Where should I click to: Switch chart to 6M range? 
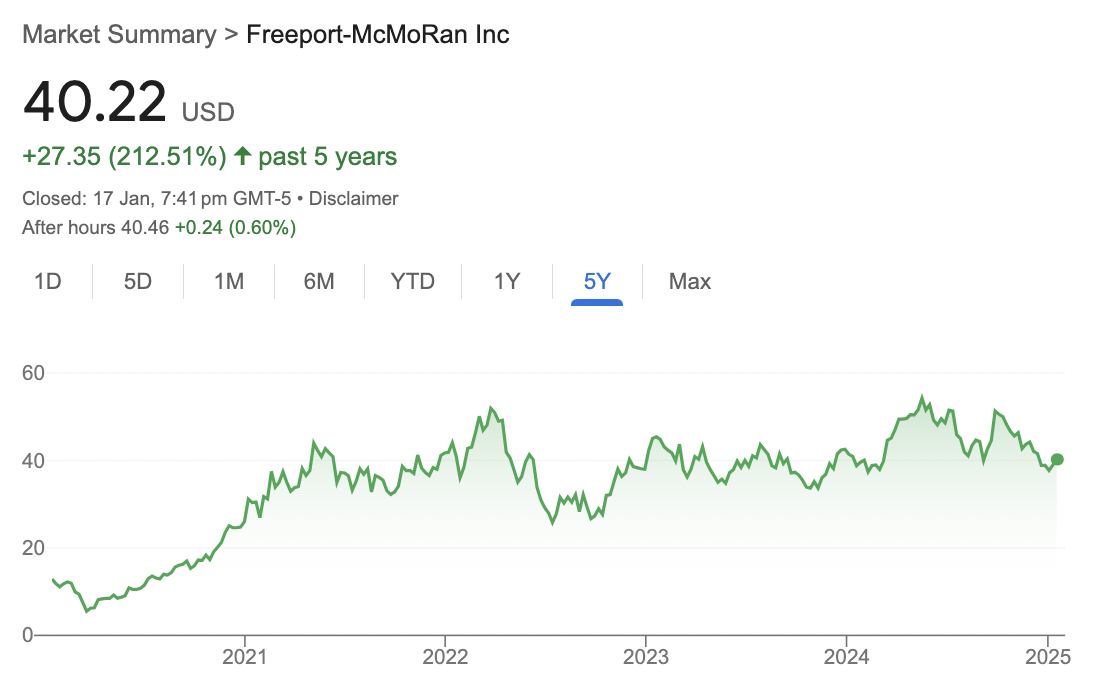(x=319, y=282)
